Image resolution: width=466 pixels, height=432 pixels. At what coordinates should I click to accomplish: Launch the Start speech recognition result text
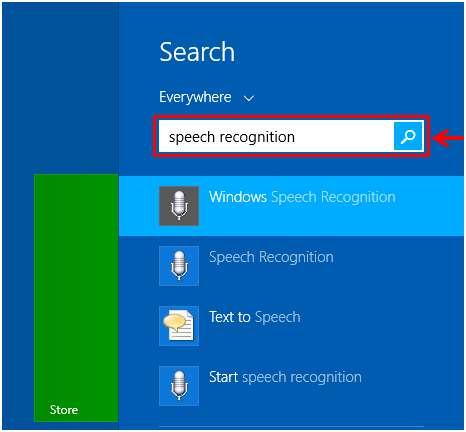pyautogui.click(x=285, y=377)
